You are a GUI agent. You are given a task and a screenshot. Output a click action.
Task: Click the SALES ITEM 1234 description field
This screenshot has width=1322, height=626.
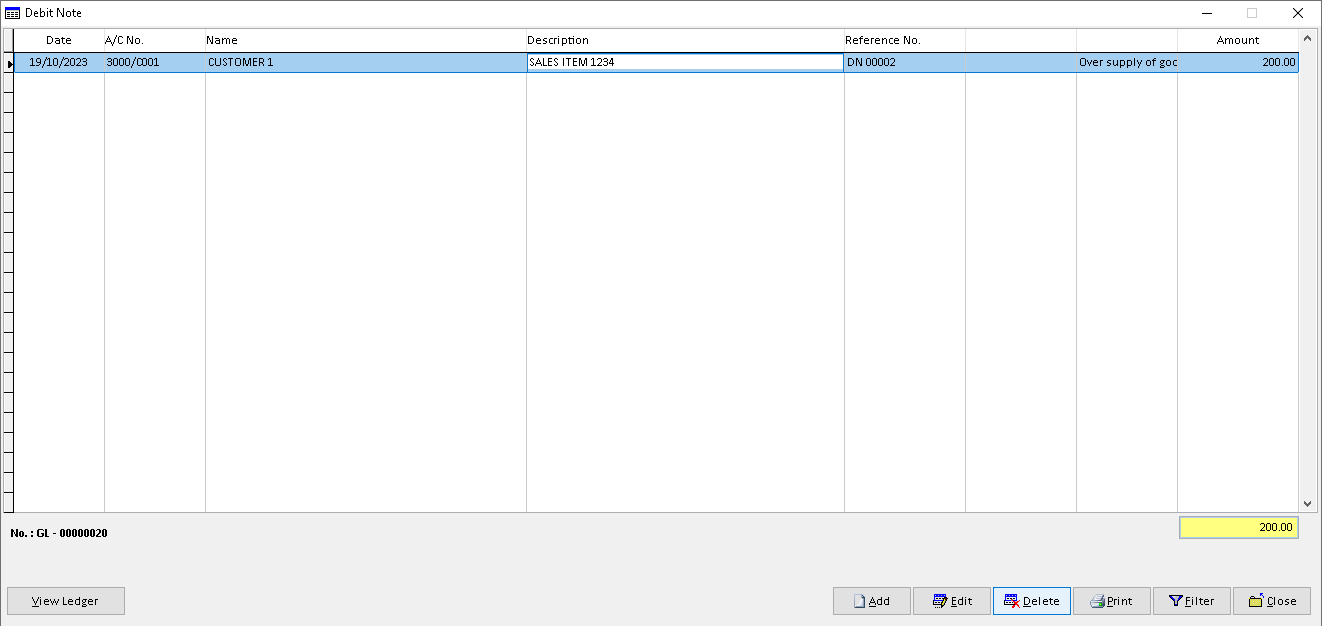coord(685,62)
